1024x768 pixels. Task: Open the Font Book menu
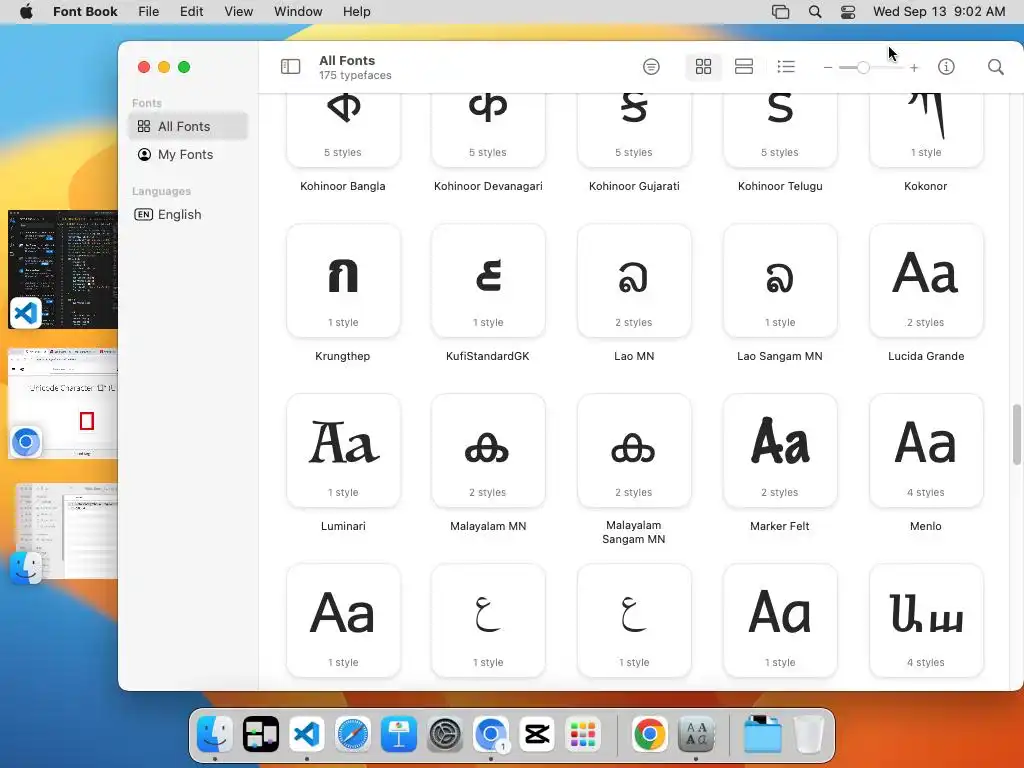coord(85,11)
